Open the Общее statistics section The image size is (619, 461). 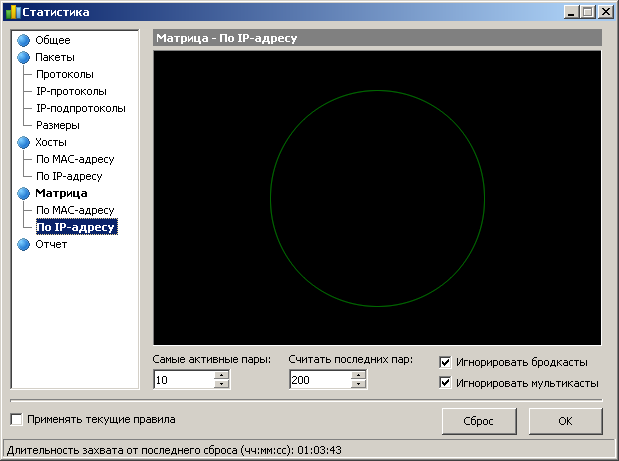[53, 40]
